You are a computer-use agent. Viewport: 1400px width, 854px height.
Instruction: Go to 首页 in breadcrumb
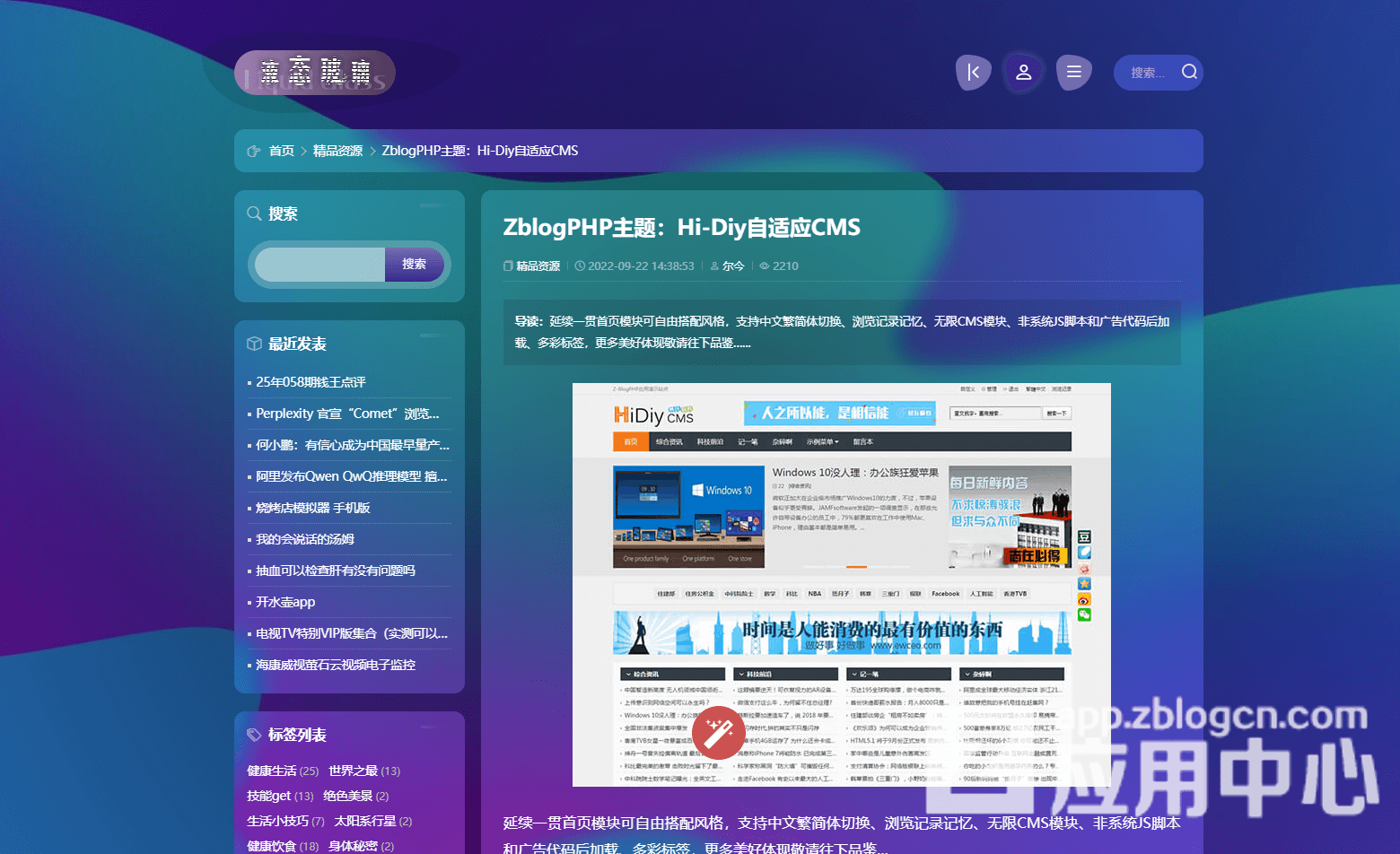point(282,151)
